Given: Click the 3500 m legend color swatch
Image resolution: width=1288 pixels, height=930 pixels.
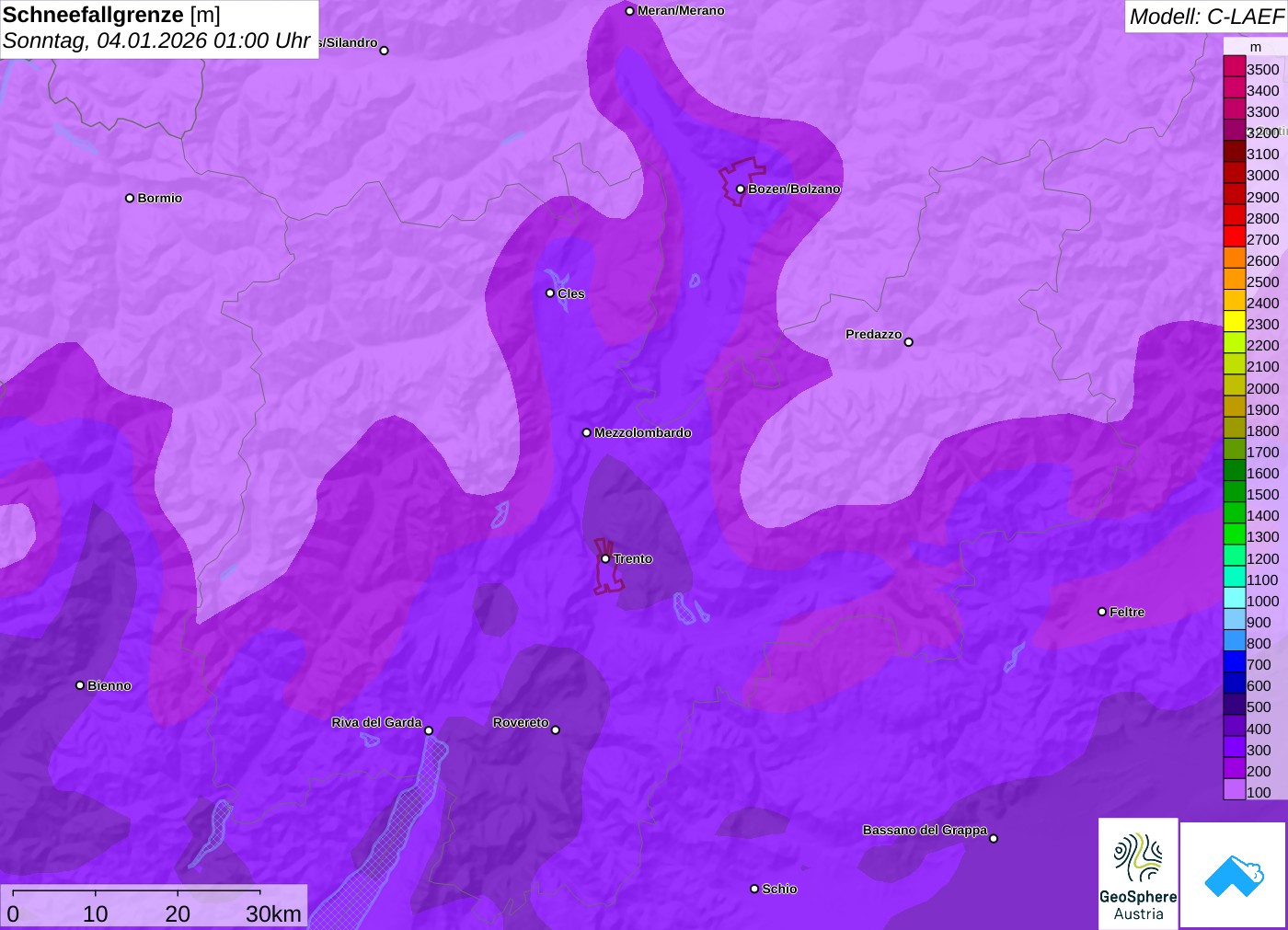Looking at the screenshot, I should pos(1234,66).
